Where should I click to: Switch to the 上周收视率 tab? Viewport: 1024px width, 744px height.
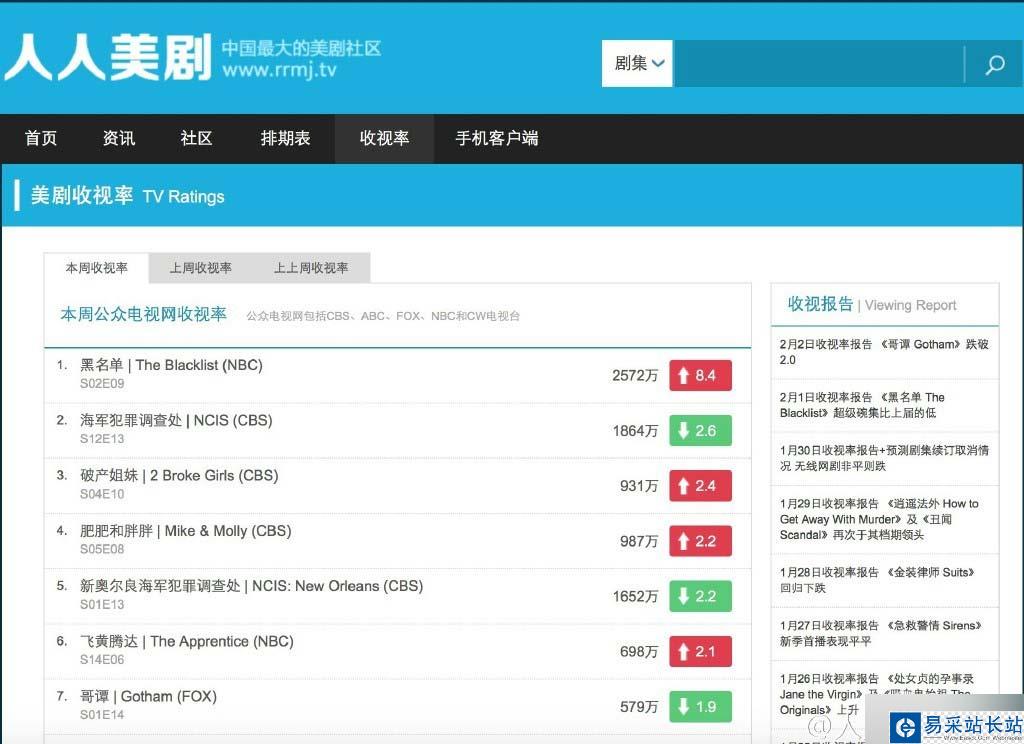click(200, 268)
